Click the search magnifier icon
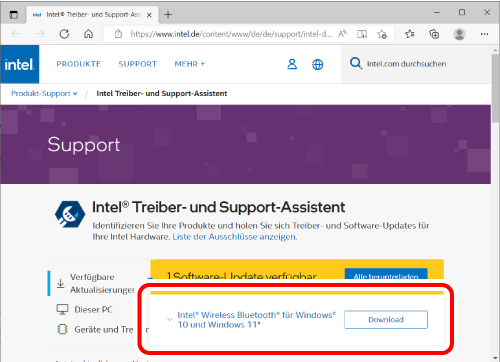Screen dimensions: 500x362 coord(356,63)
